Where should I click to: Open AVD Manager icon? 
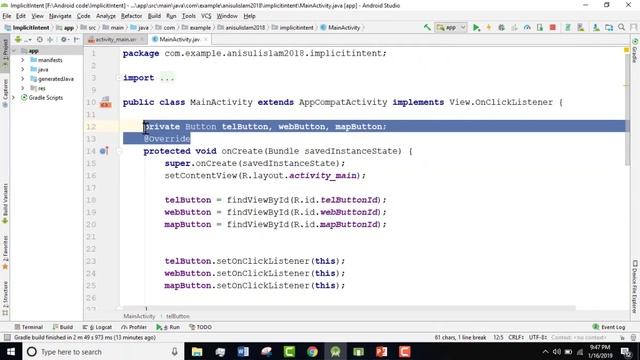tap(580, 27)
